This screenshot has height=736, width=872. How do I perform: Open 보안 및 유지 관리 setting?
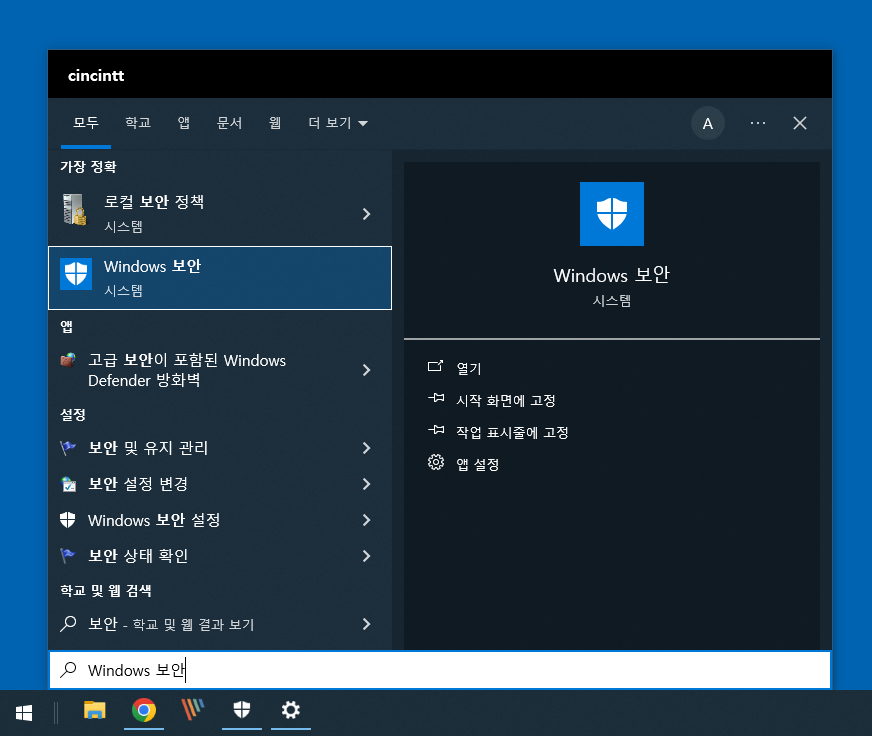click(x=220, y=448)
